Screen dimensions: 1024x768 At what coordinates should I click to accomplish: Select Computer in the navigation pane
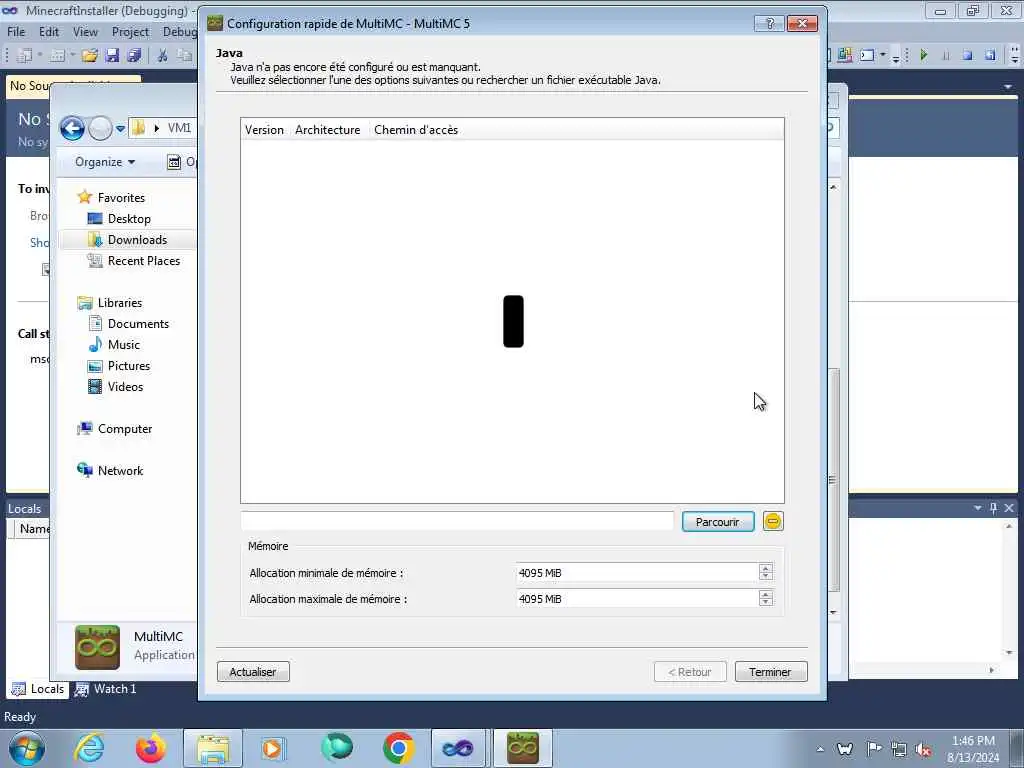pos(125,429)
